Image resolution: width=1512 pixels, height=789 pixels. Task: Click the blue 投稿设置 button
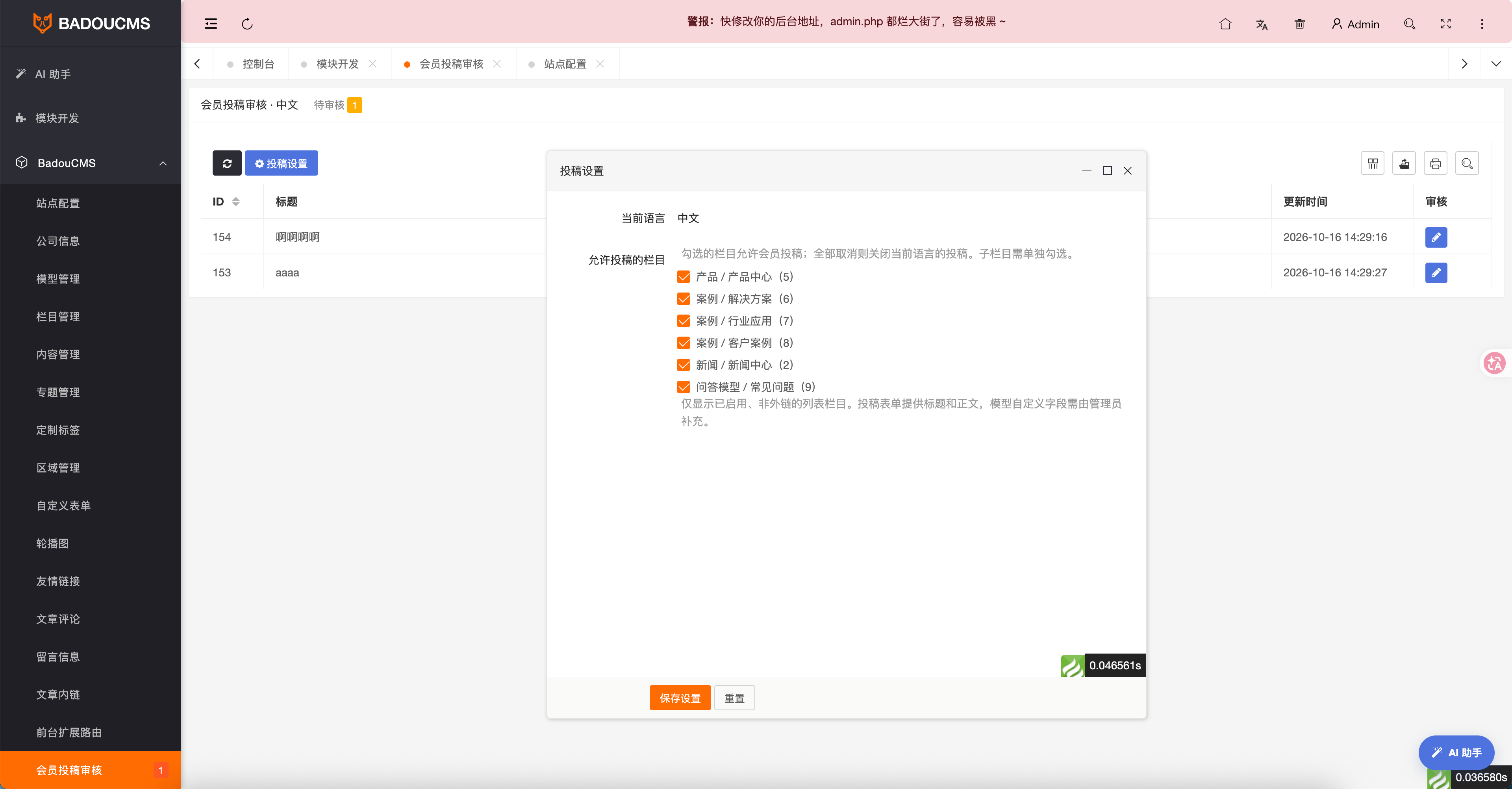click(x=281, y=163)
